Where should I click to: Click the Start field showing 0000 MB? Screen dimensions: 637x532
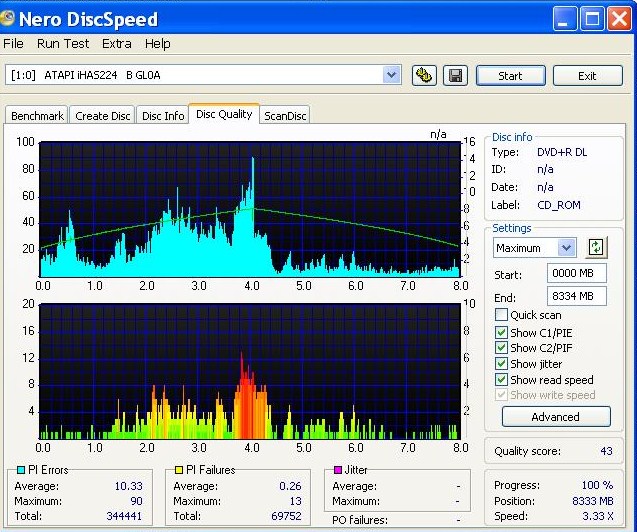tap(577, 274)
